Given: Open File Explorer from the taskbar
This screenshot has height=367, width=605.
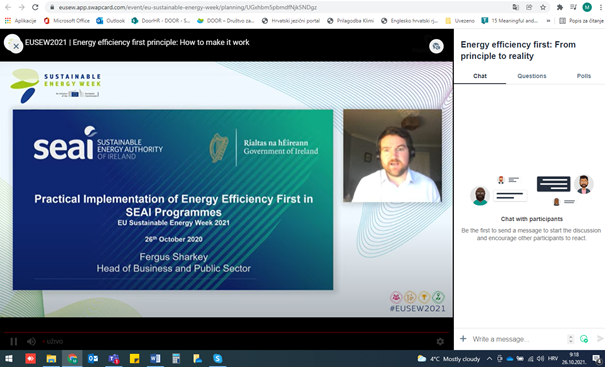Looking at the screenshot, I should tap(51, 359).
